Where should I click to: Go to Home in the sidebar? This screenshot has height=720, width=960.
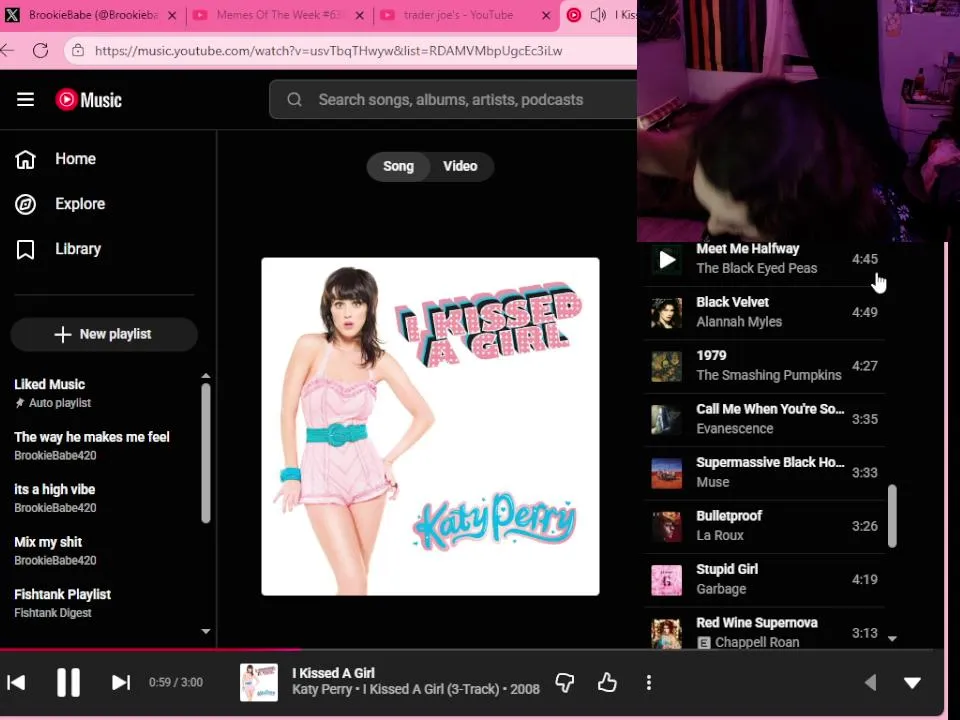[x=56, y=159]
